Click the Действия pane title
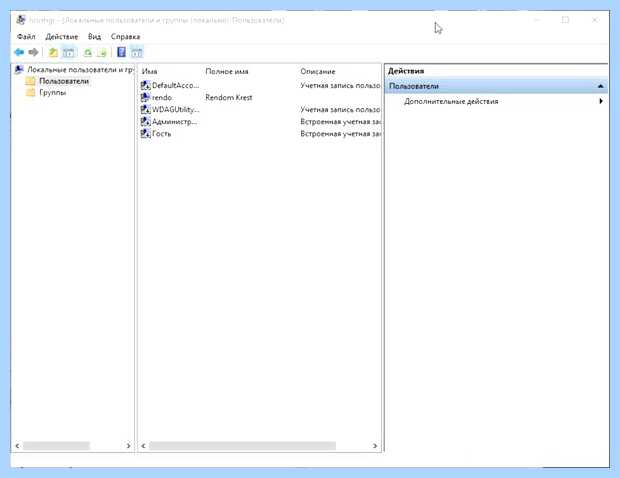This screenshot has height=478, width=620. pyautogui.click(x=406, y=71)
